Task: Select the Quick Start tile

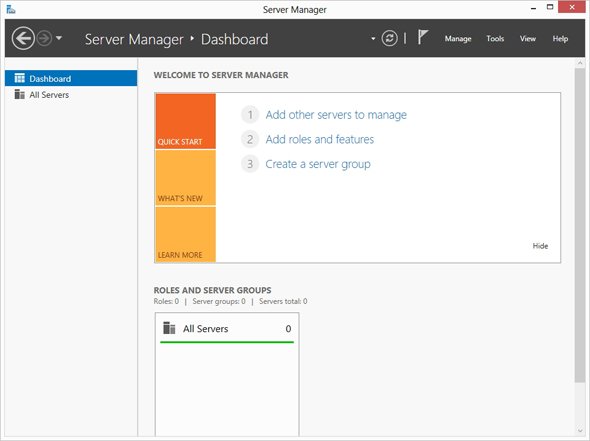Action: [186, 121]
